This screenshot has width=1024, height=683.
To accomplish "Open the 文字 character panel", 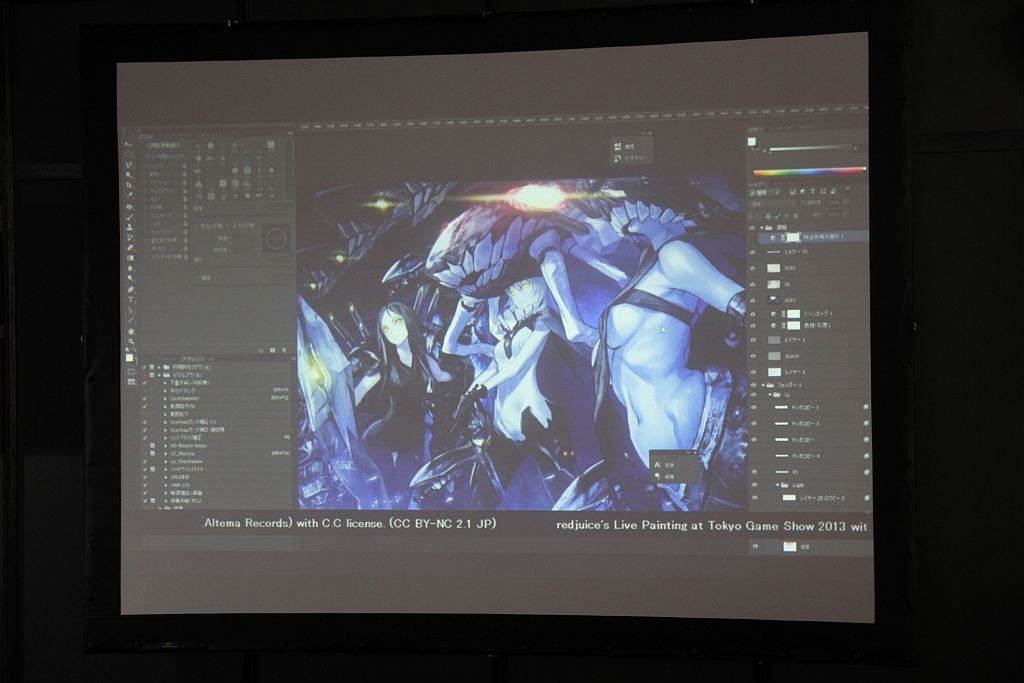I will pyautogui.click(x=666, y=465).
